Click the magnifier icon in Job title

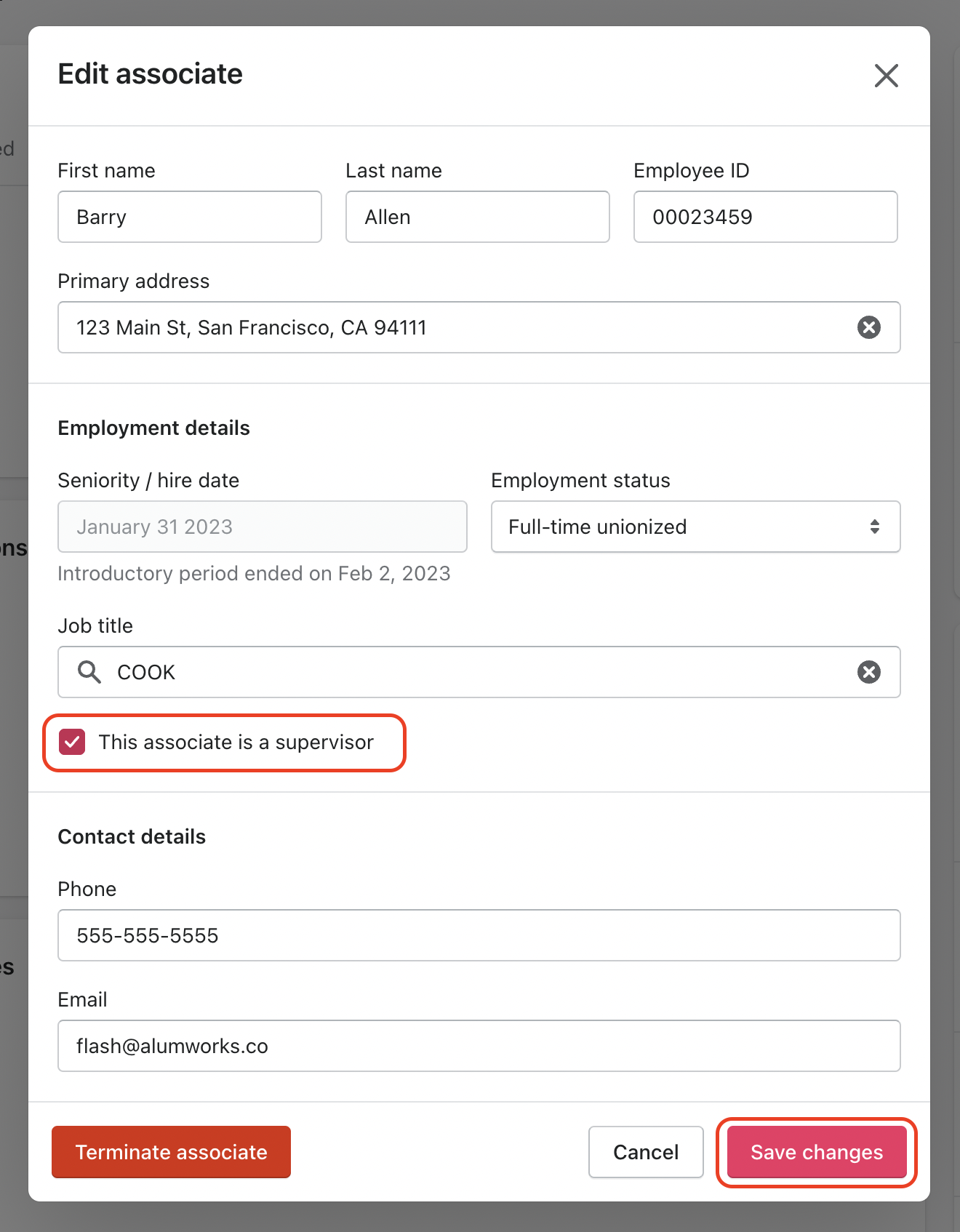(x=89, y=672)
